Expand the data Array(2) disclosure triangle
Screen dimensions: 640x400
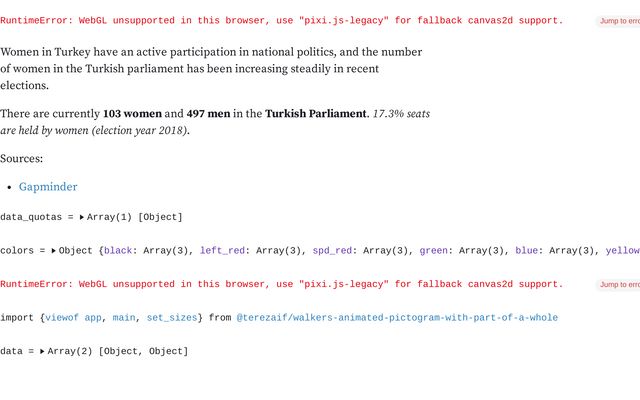click(43, 351)
